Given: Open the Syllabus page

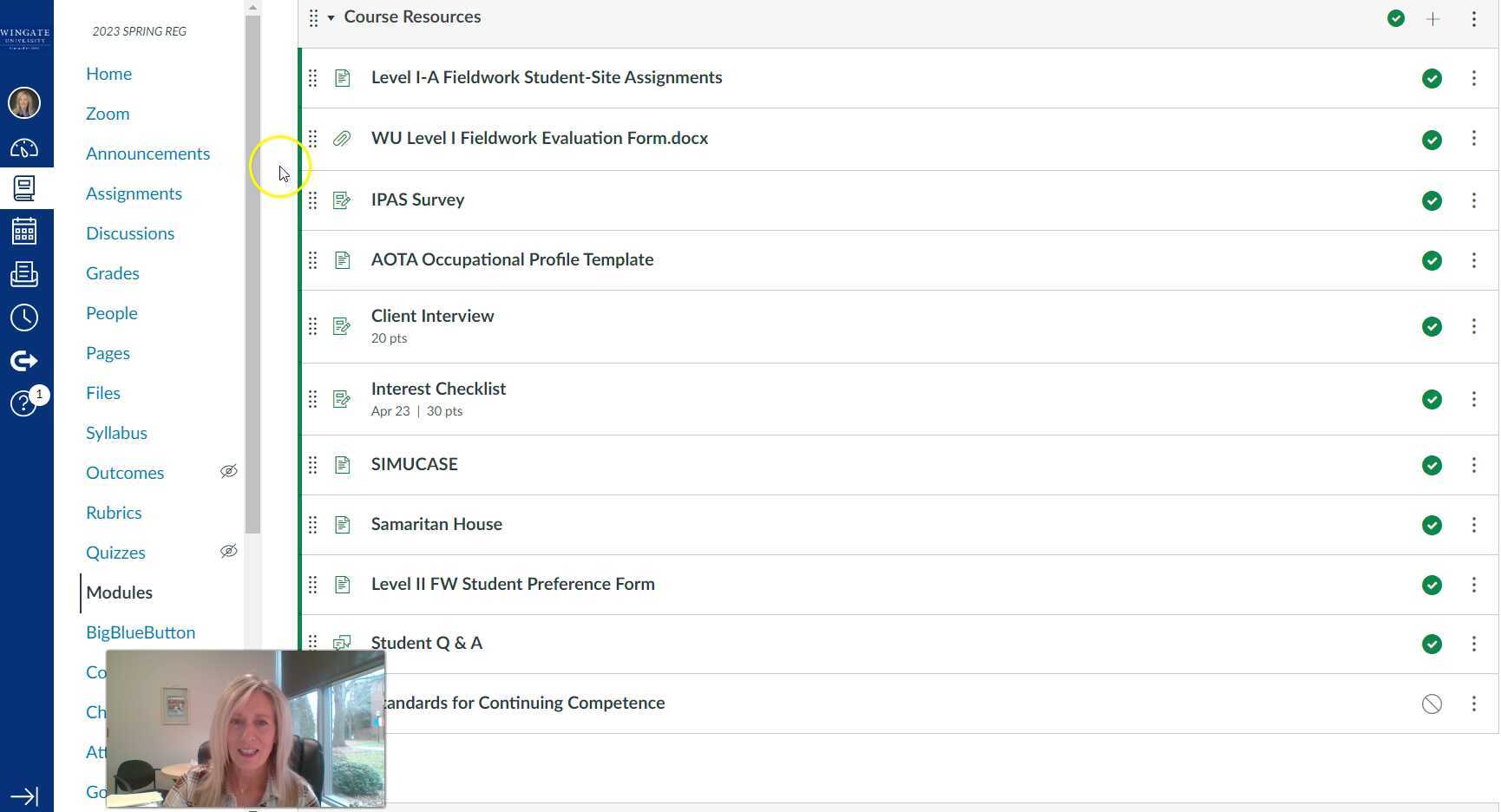Looking at the screenshot, I should click(x=116, y=432).
